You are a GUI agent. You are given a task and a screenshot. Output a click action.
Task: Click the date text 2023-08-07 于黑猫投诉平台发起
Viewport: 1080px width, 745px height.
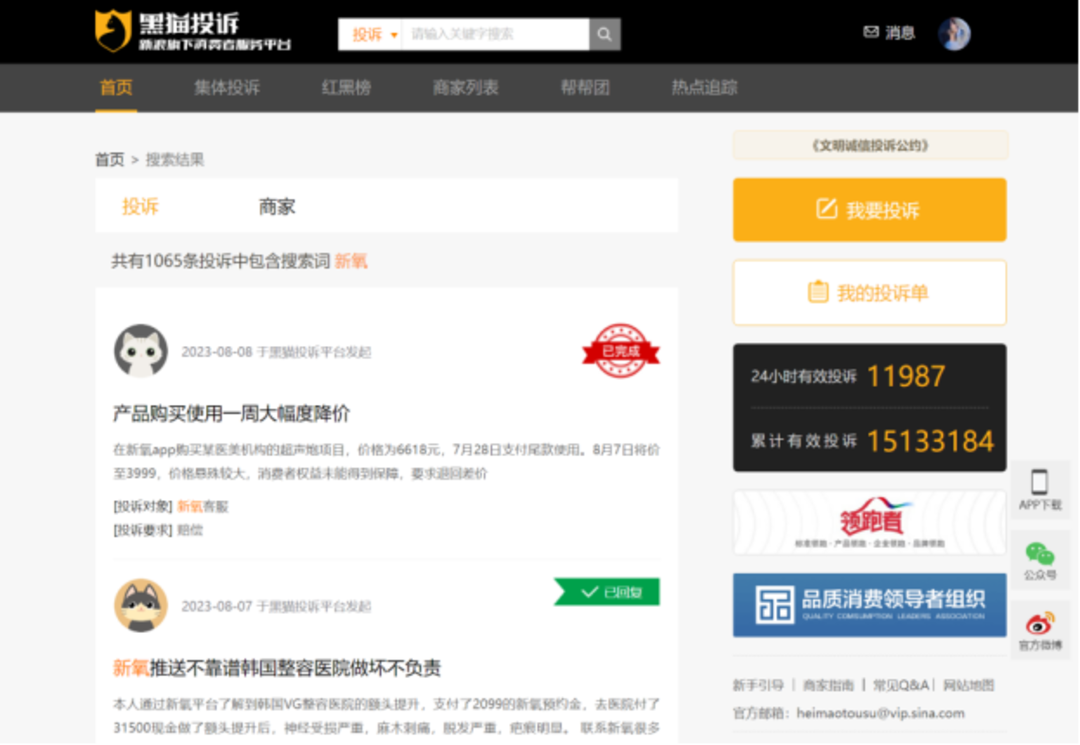(x=276, y=607)
